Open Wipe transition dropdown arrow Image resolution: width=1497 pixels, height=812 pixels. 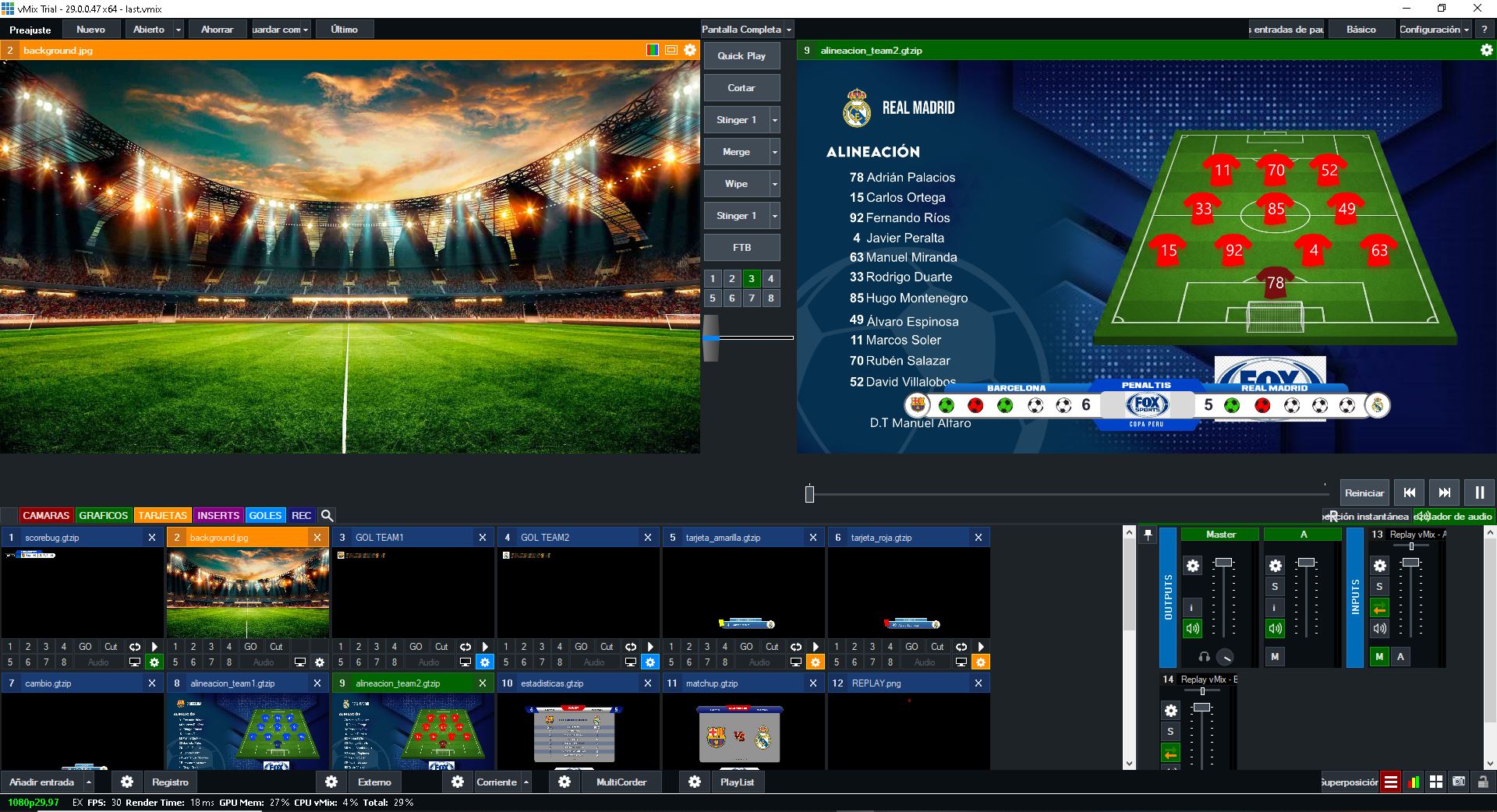[774, 184]
